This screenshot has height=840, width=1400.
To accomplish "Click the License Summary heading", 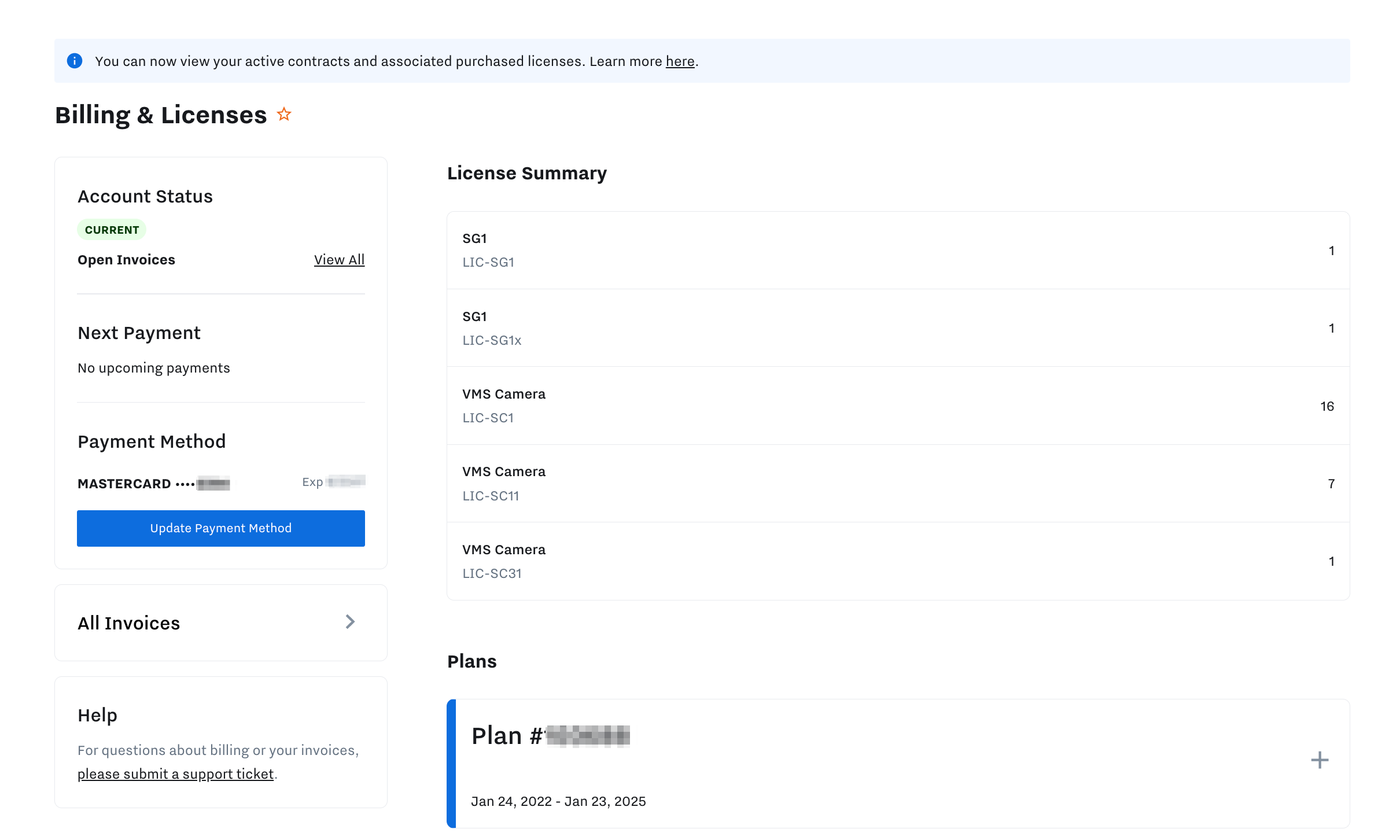I will click(526, 173).
